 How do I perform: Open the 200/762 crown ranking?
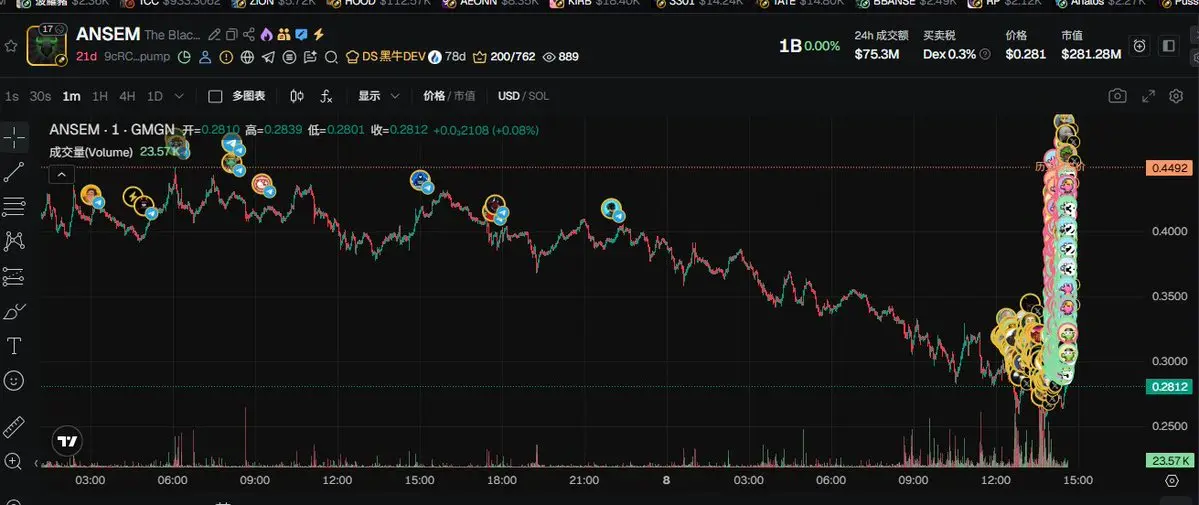[x=504, y=57]
